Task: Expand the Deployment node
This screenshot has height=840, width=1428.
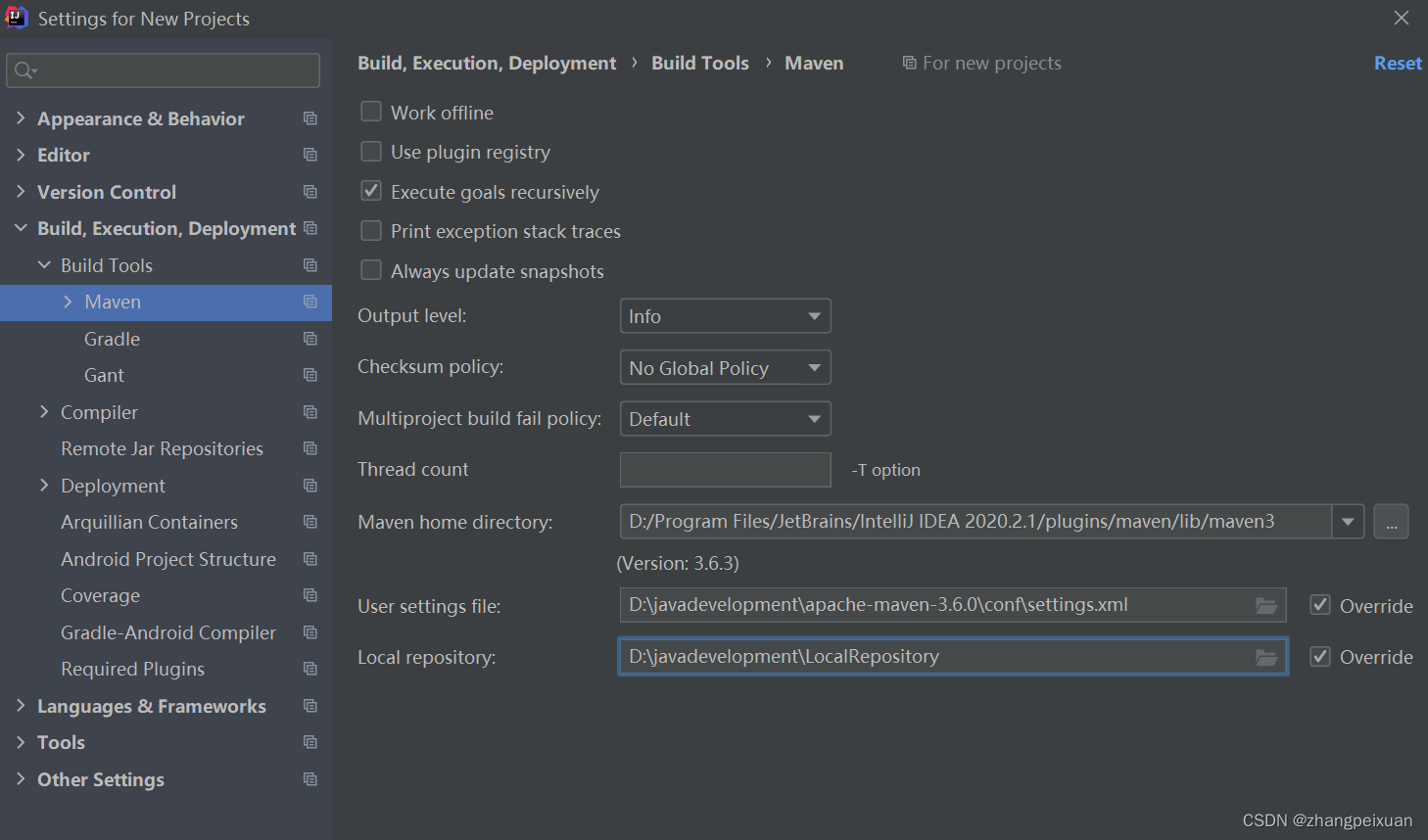Action: pyautogui.click(x=44, y=486)
